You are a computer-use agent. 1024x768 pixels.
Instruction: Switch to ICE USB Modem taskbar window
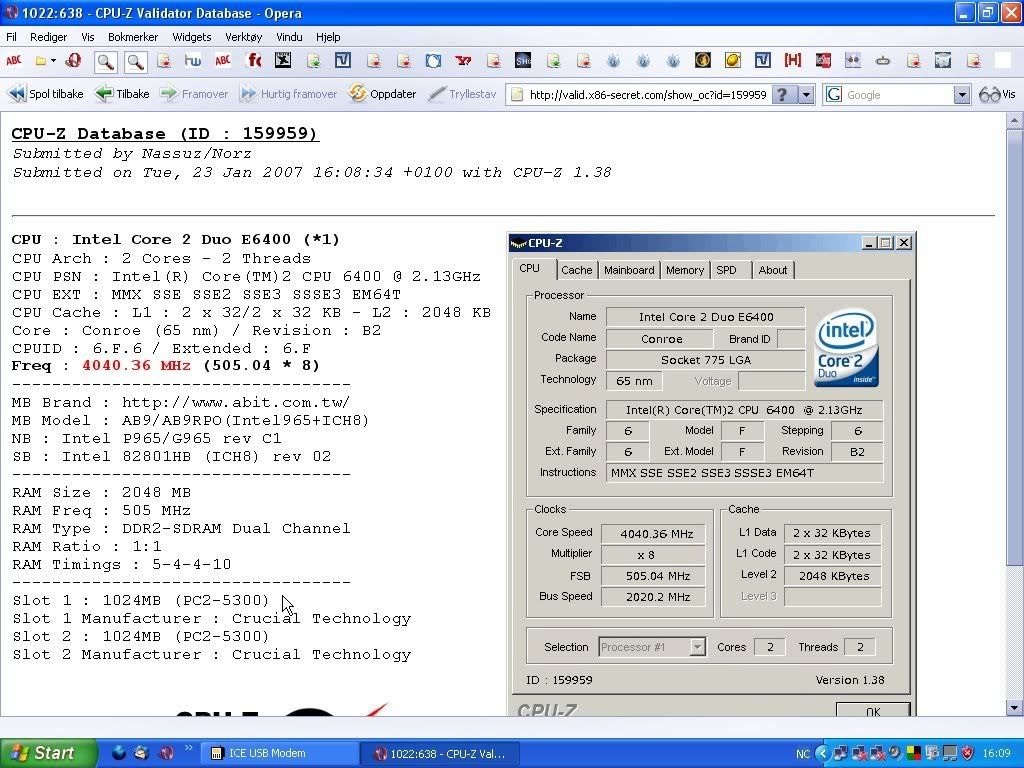(280, 753)
